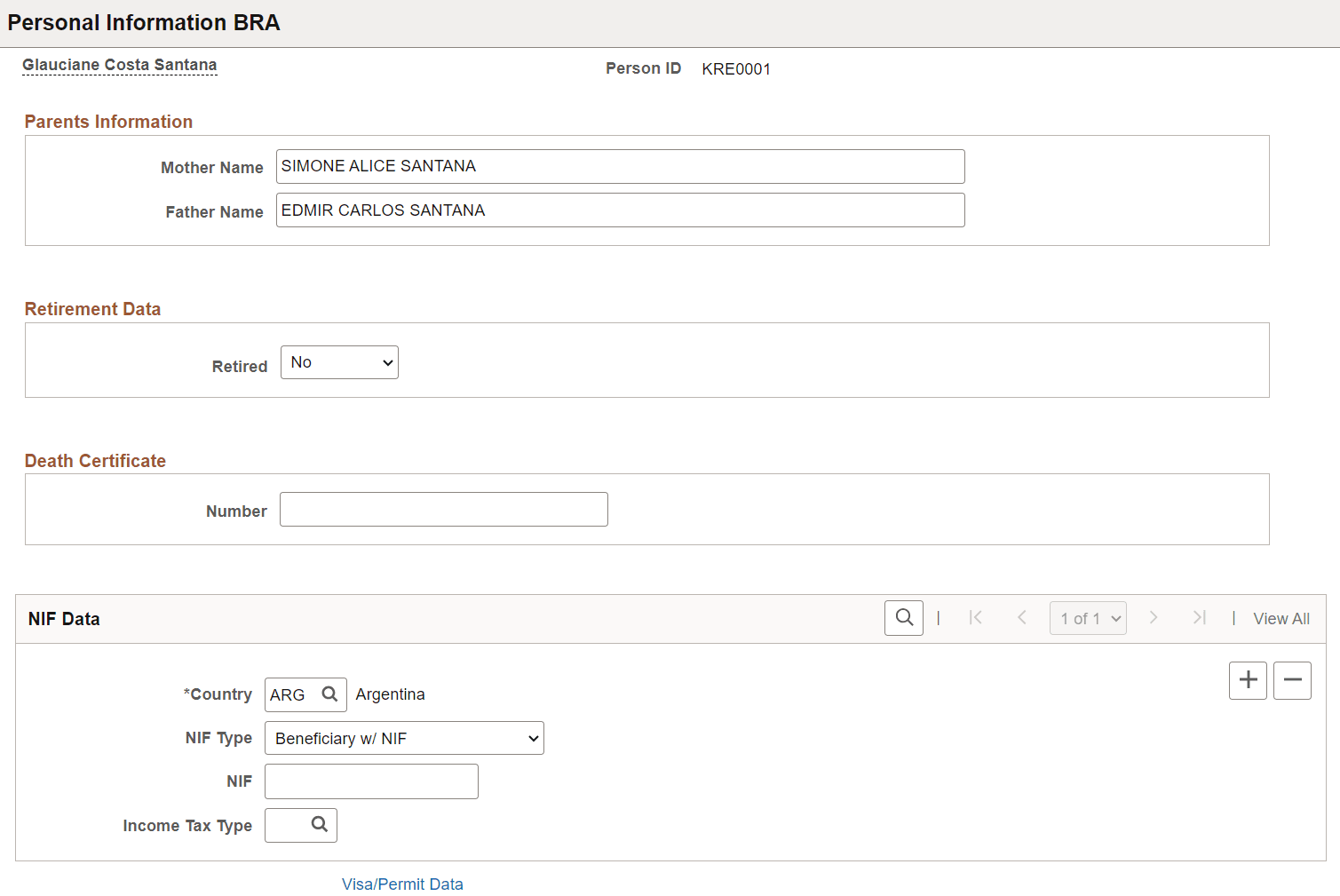Click View All in NIF Data header

1281,617
